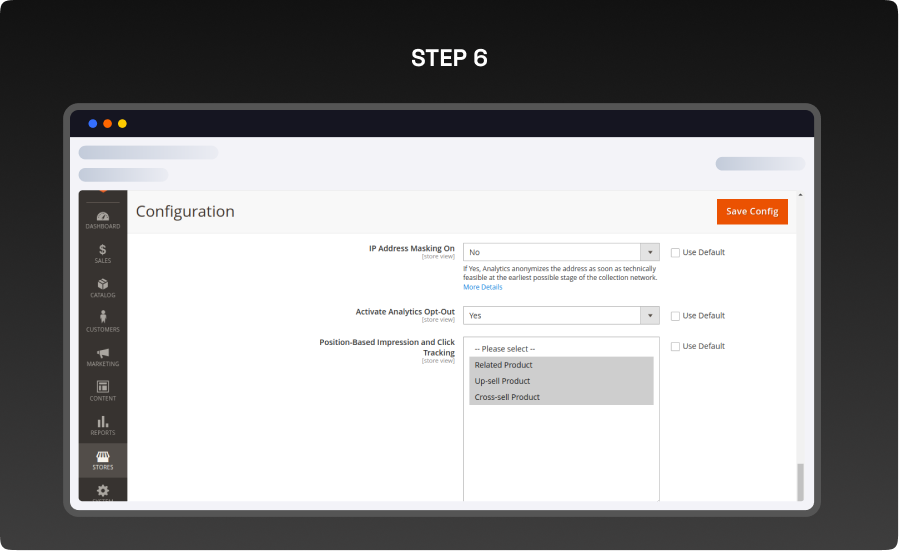The image size is (899, 551).
Task: Open the Dashboard icon in sidebar
Action: coord(102,217)
